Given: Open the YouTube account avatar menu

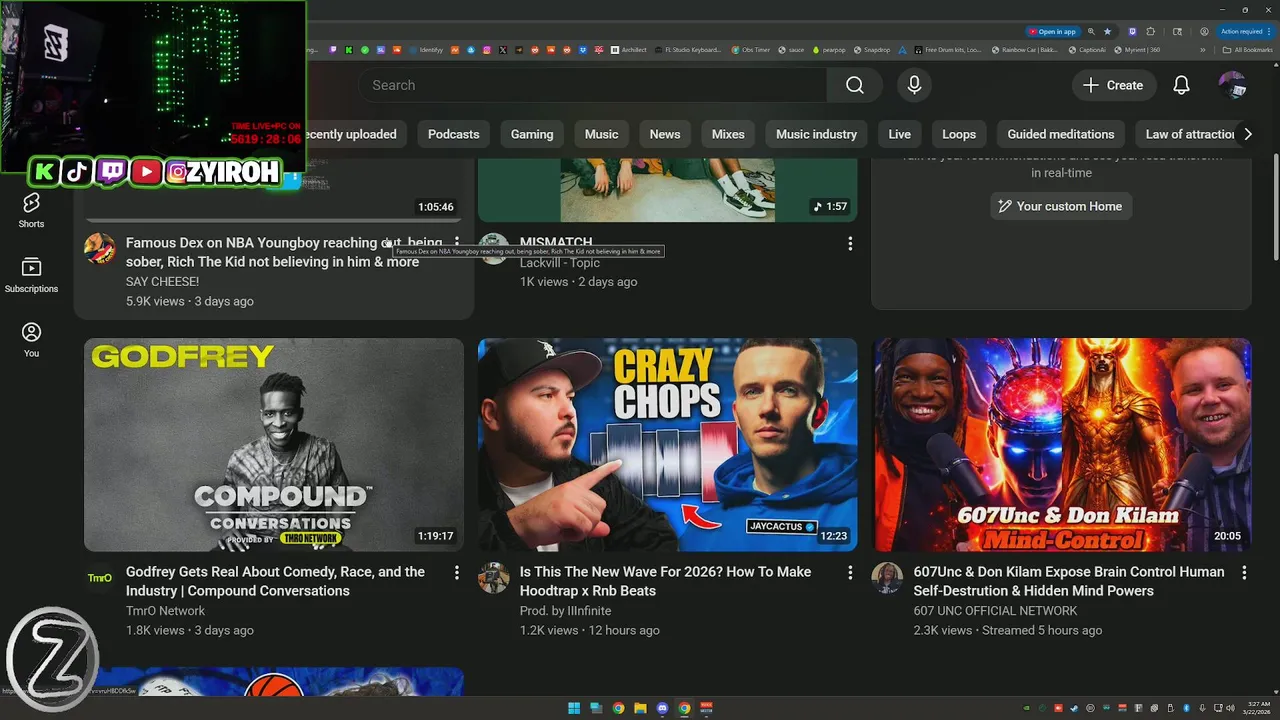Looking at the screenshot, I should tap(1232, 85).
